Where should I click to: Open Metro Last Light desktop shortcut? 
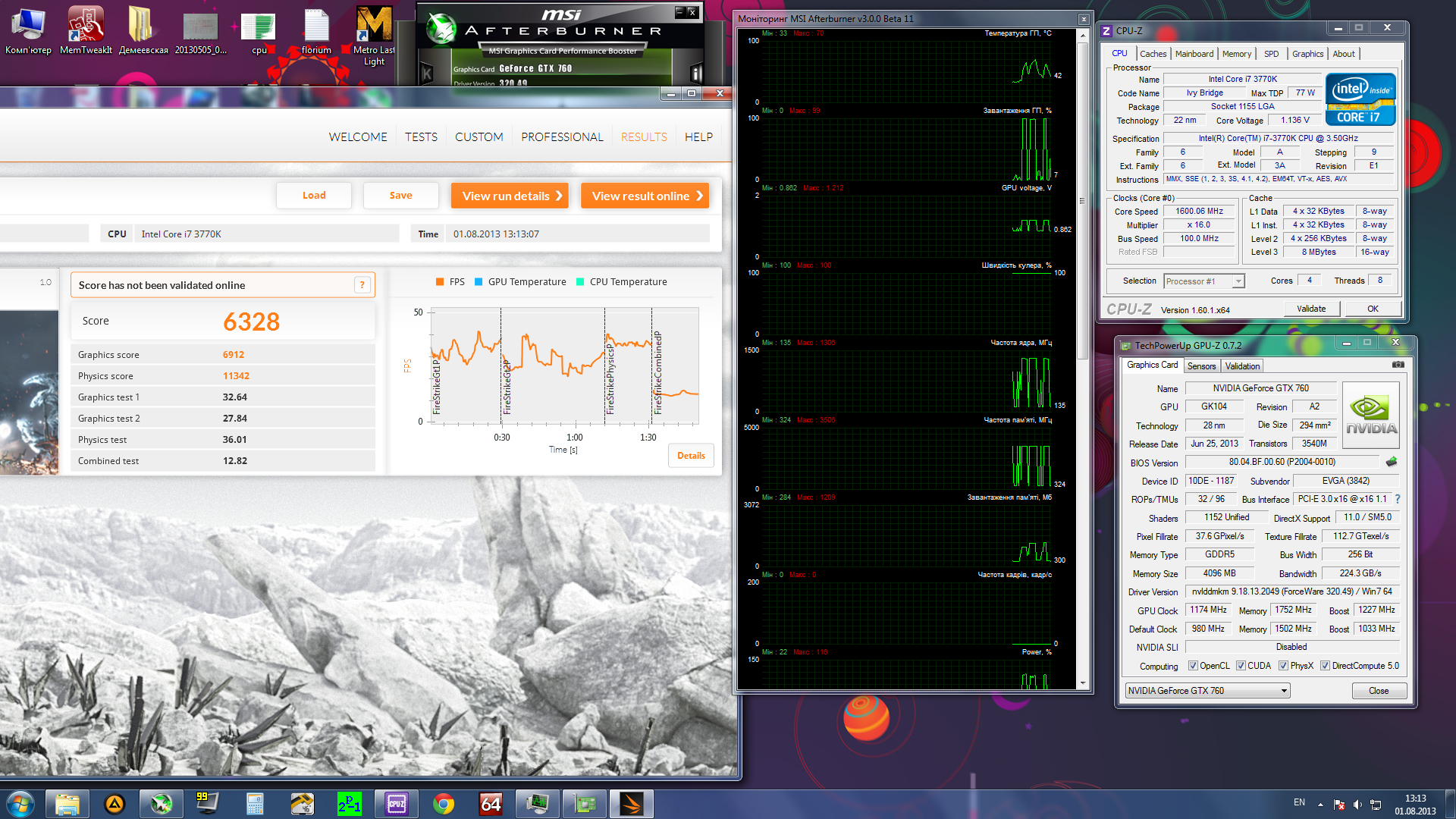(x=374, y=34)
